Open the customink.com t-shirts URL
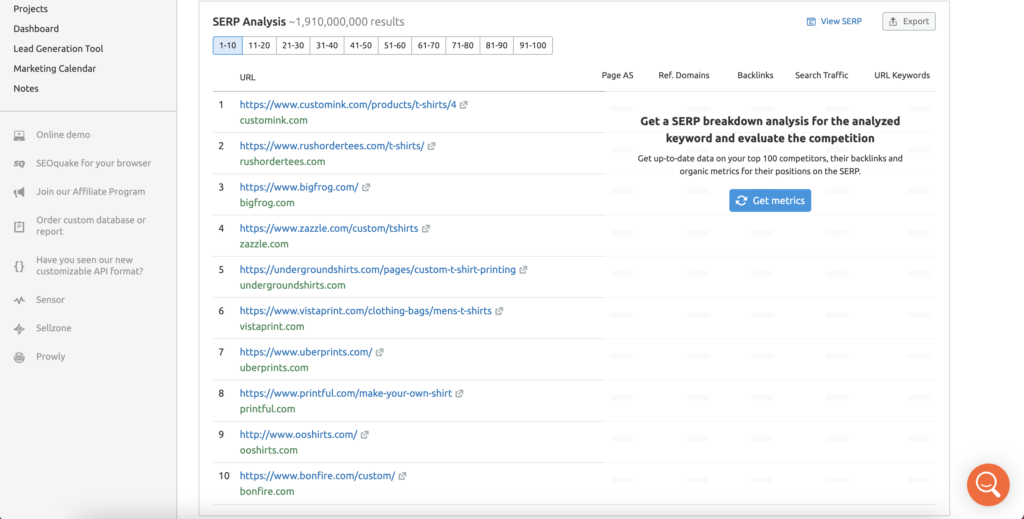 (x=348, y=104)
